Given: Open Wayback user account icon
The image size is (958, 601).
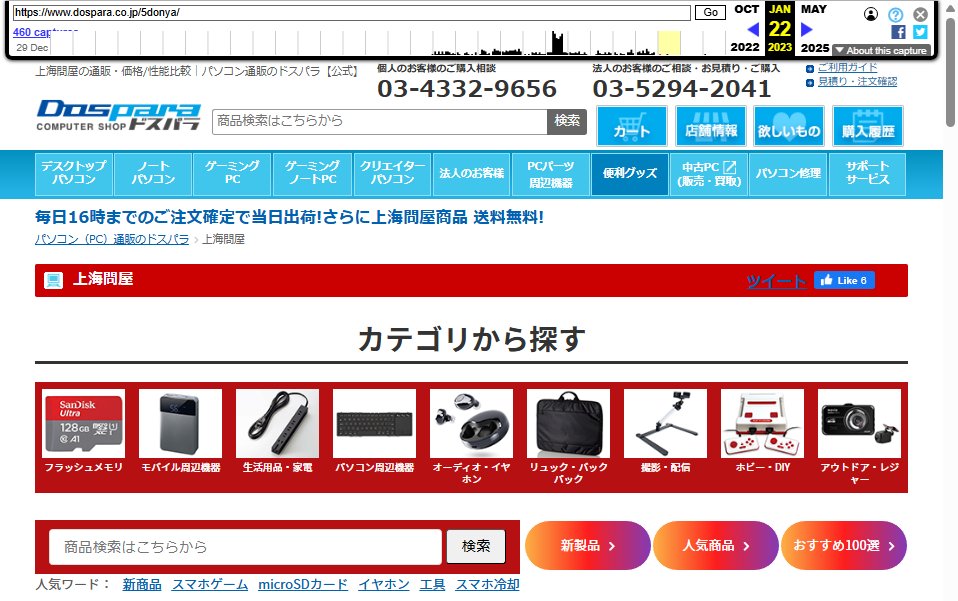Looking at the screenshot, I should [x=871, y=14].
